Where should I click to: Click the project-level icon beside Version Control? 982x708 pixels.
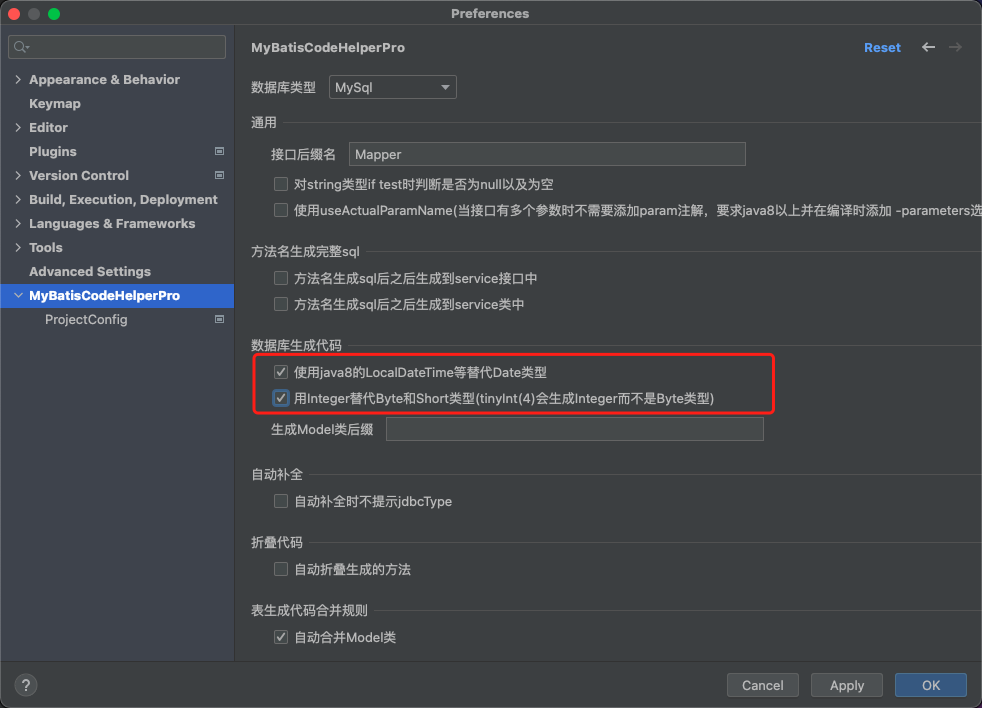point(219,175)
